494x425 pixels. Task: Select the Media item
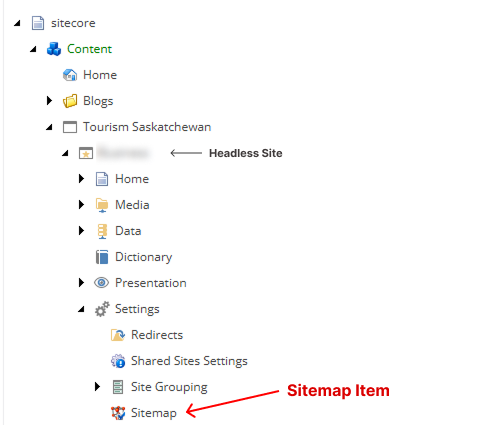pos(132,205)
